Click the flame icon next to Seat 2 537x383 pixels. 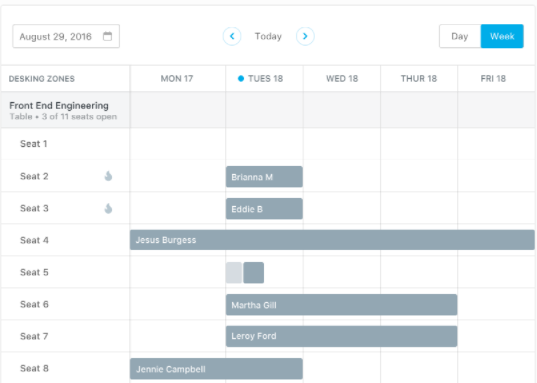point(108,176)
